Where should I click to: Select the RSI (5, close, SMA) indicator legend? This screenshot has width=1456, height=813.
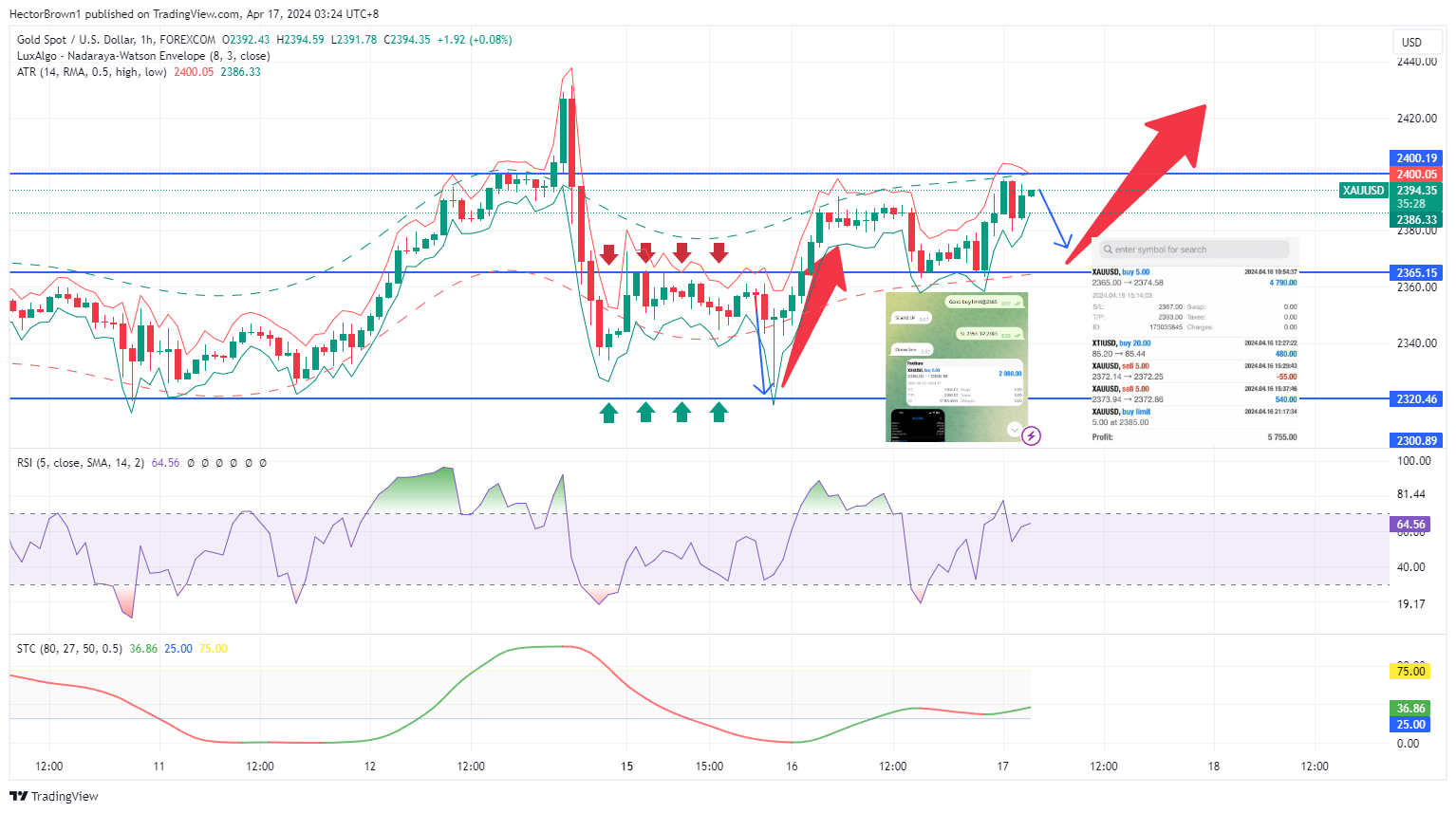pos(81,463)
